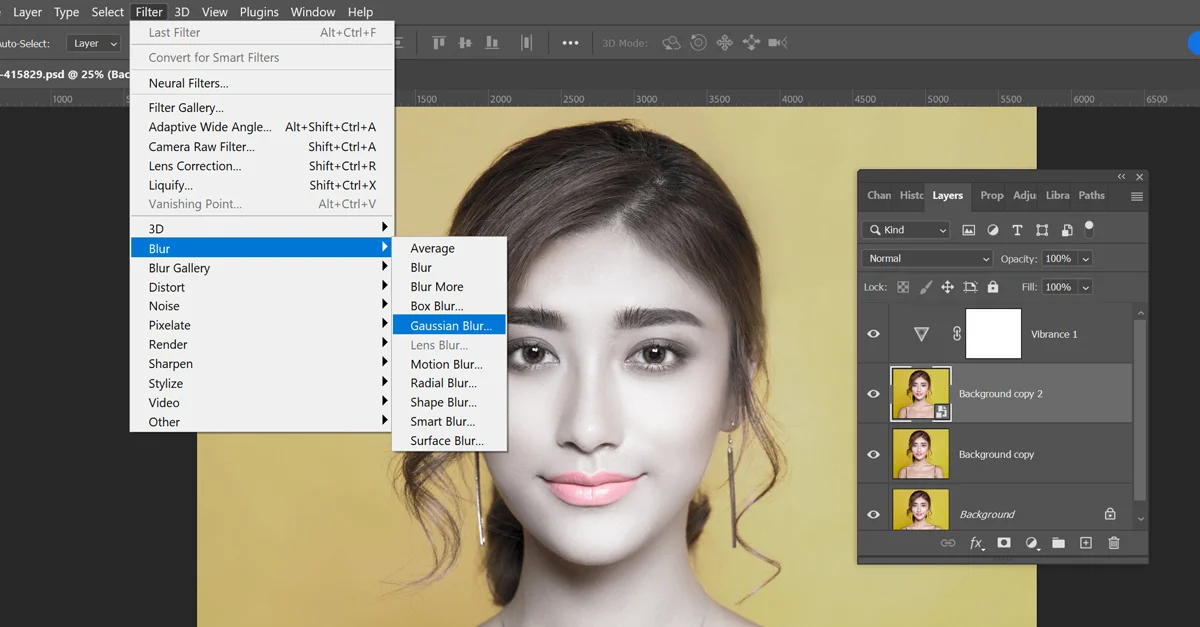This screenshot has width=1200, height=627.
Task: Click prevent artboard auto-nesting lock icon
Action: [970, 287]
